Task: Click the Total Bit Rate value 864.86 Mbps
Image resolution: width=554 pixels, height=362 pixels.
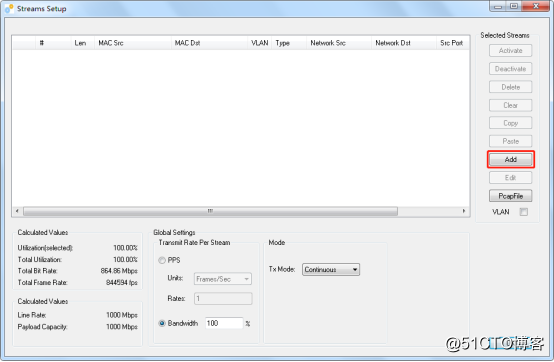Action: (119, 271)
